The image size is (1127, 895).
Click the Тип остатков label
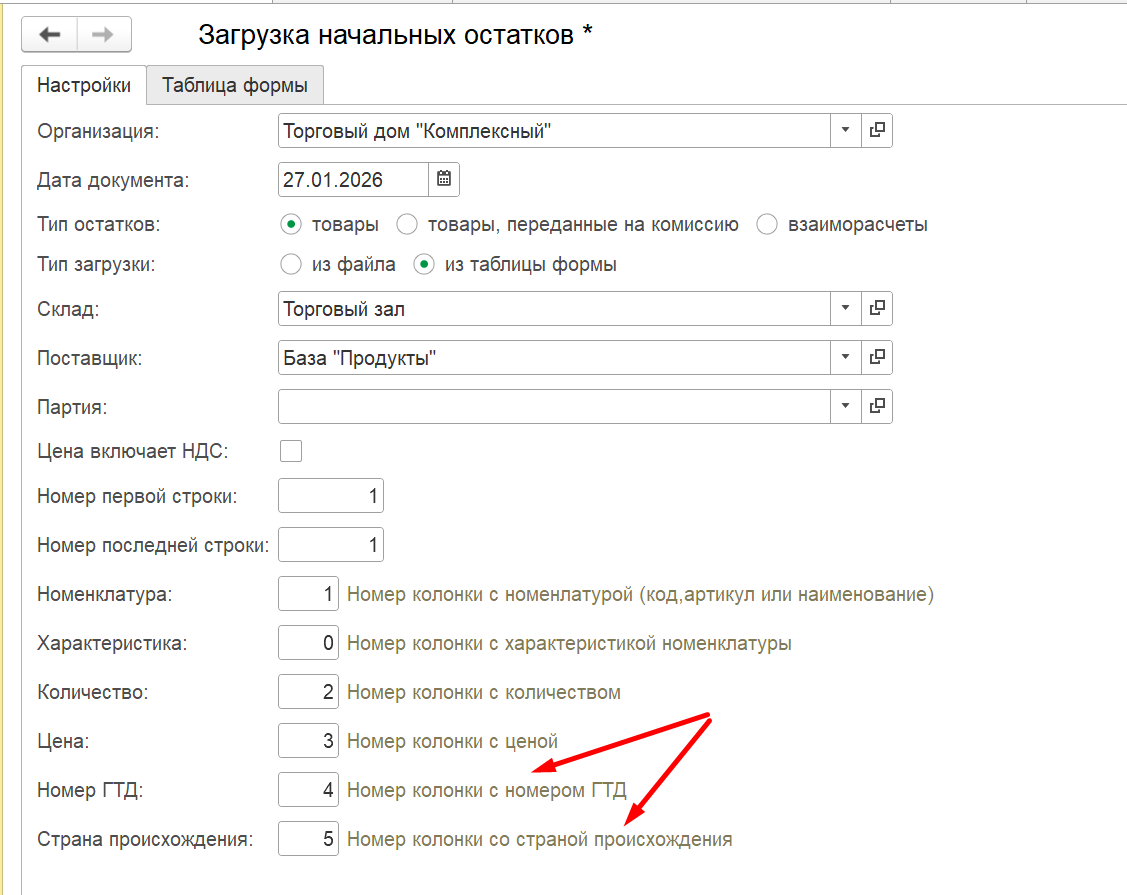[x=98, y=224]
